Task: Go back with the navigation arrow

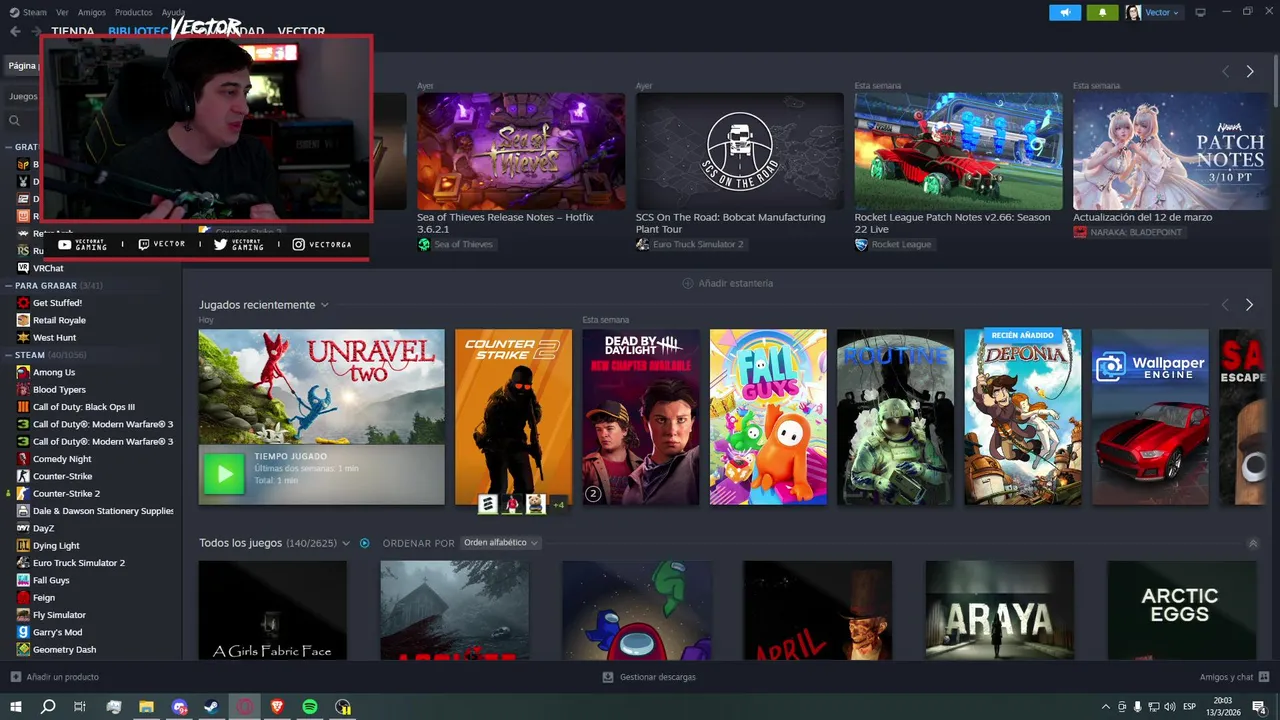Action: tap(15, 31)
